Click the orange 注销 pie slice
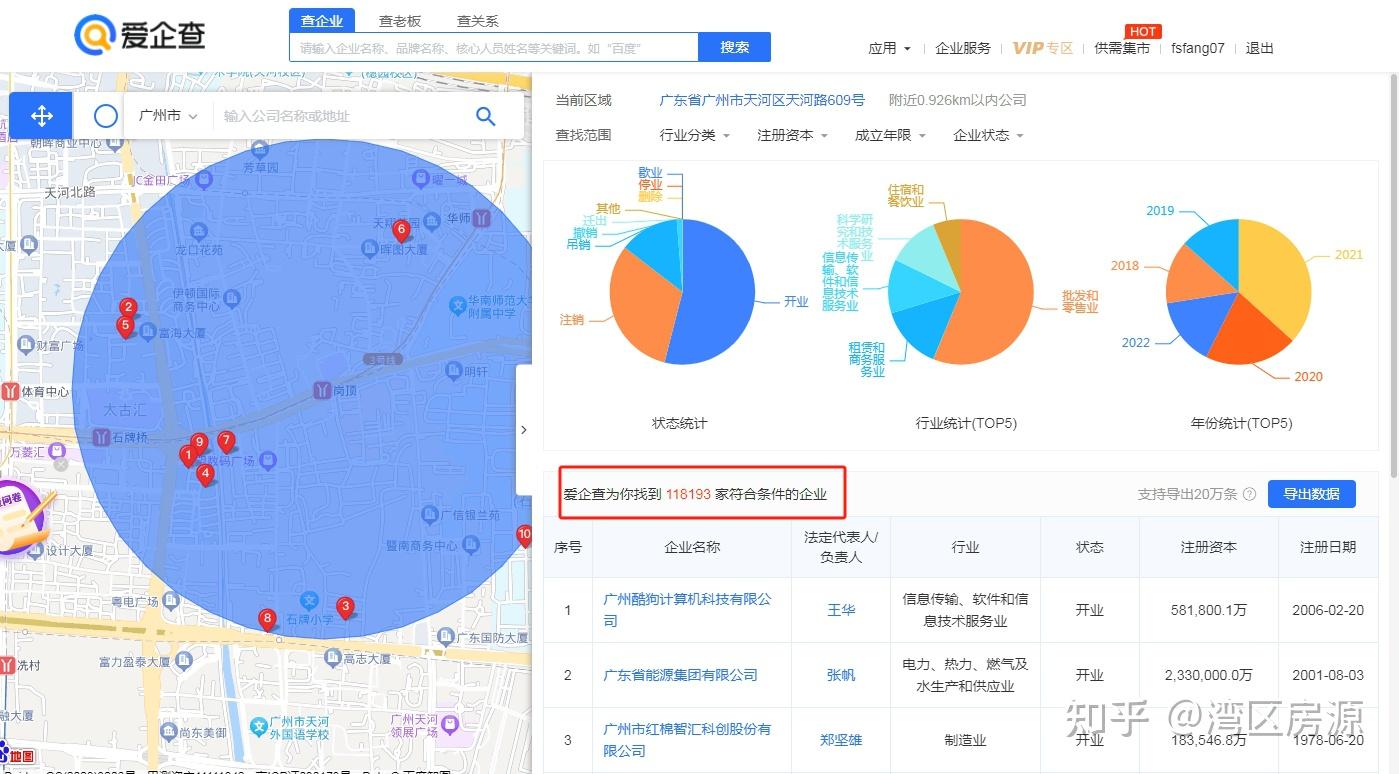The width and height of the screenshot is (1399, 774). coord(640,305)
